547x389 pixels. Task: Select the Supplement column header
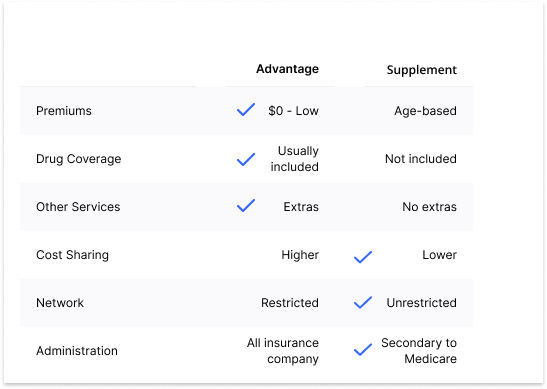421,70
